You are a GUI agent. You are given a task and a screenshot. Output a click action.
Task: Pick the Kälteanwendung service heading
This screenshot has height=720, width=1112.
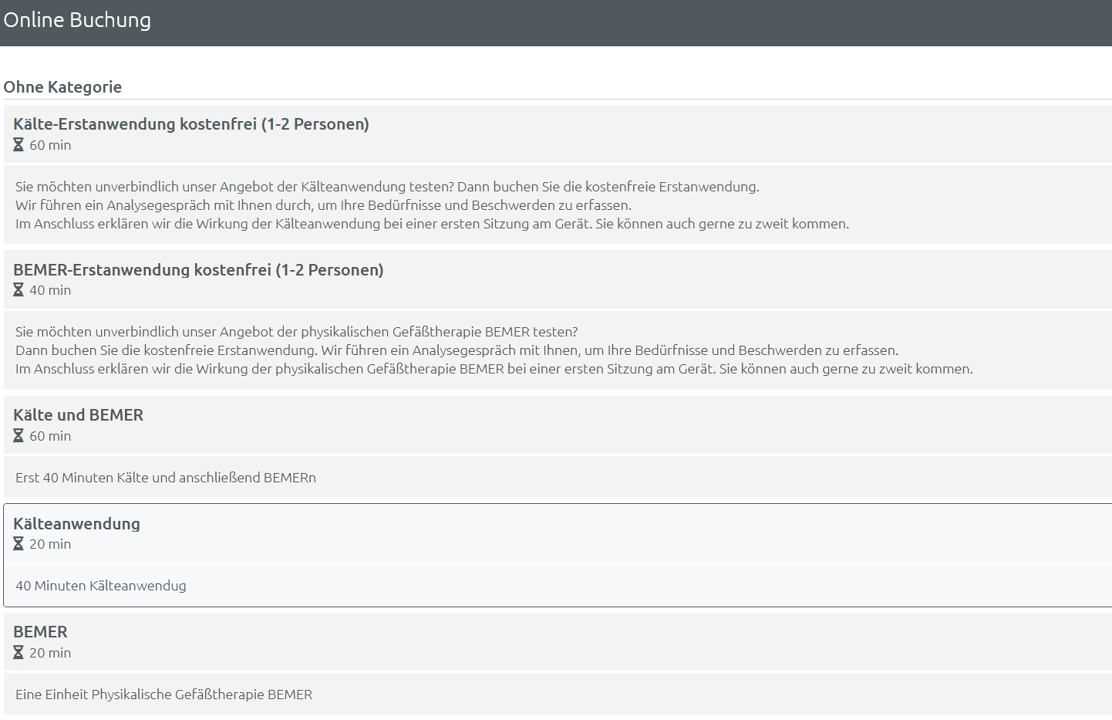(77, 523)
